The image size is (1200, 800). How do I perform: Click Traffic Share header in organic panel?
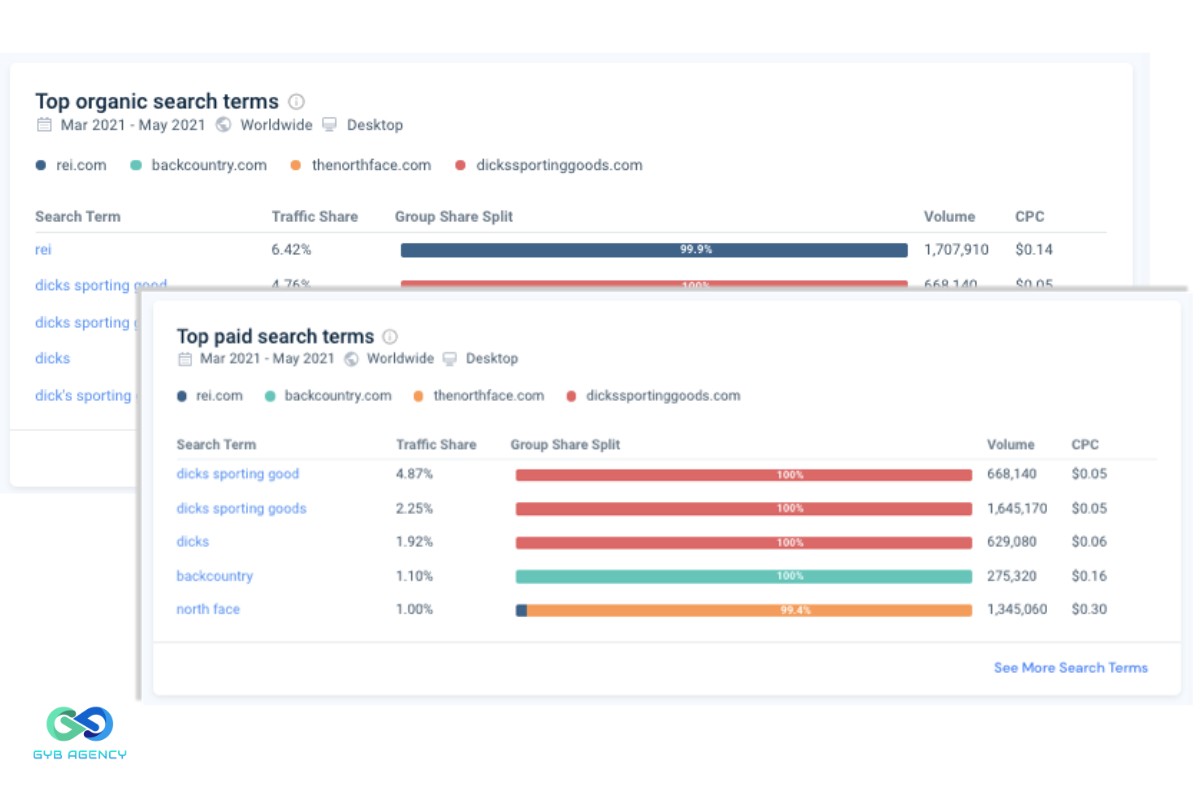[315, 217]
